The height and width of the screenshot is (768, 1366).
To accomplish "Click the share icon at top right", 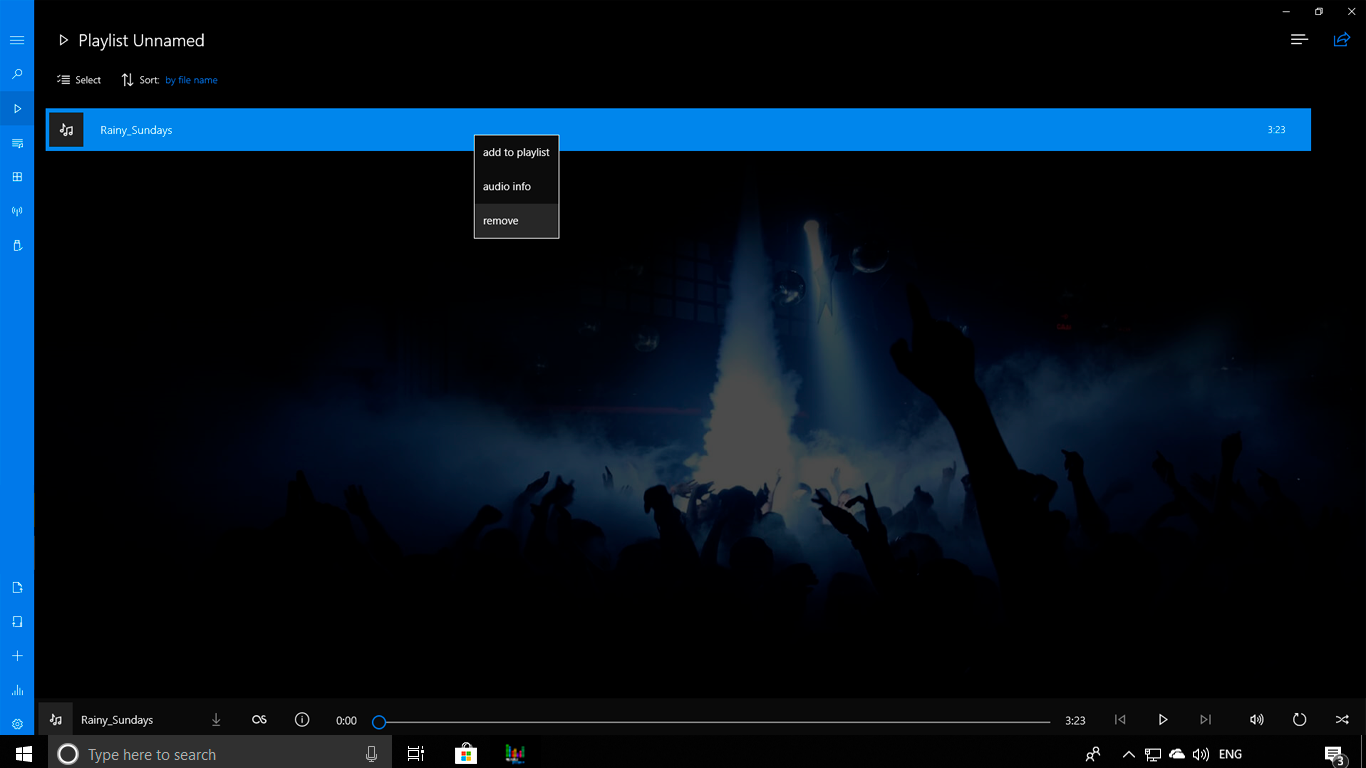I will pos(1341,39).
